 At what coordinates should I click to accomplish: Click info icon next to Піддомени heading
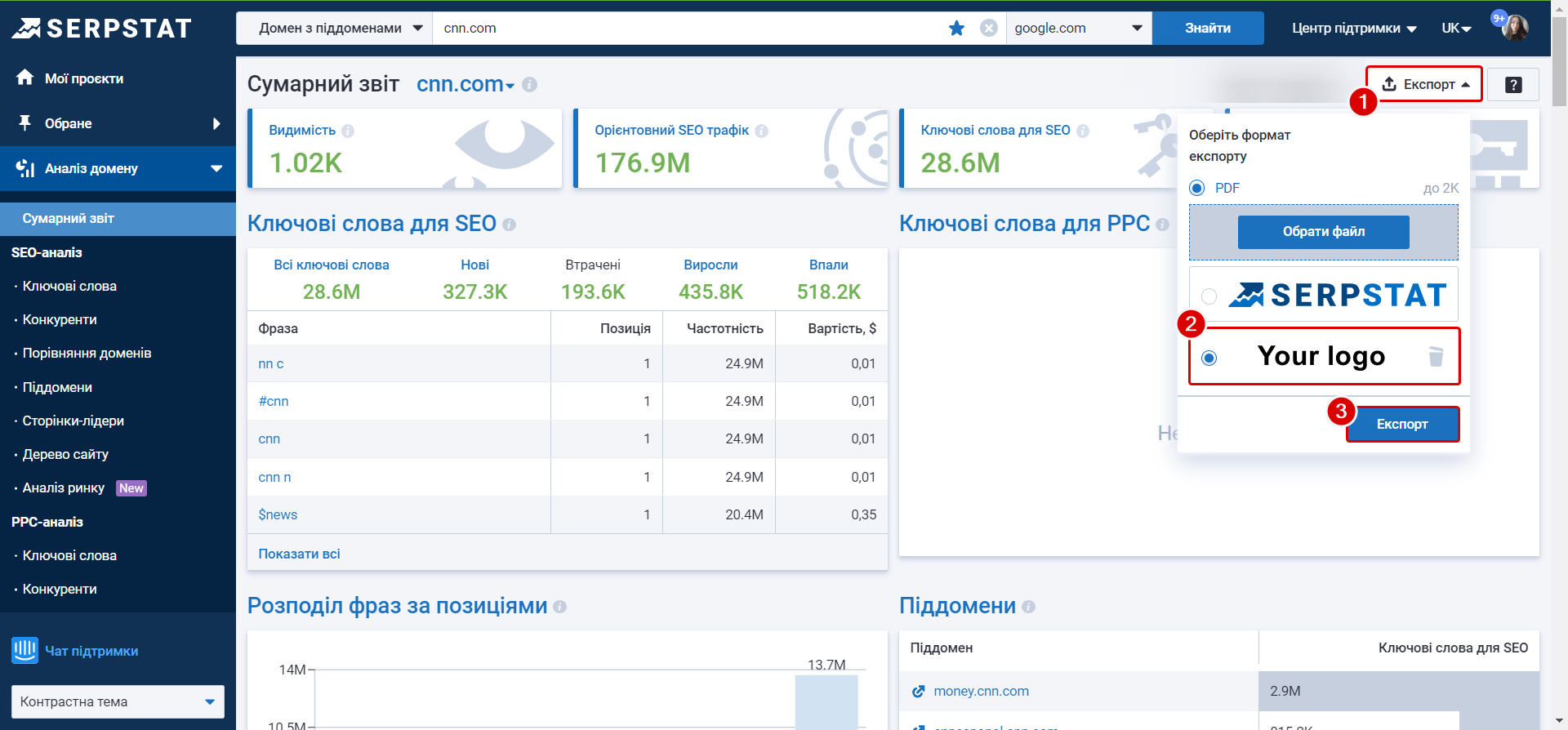[x=1028, y=607]
